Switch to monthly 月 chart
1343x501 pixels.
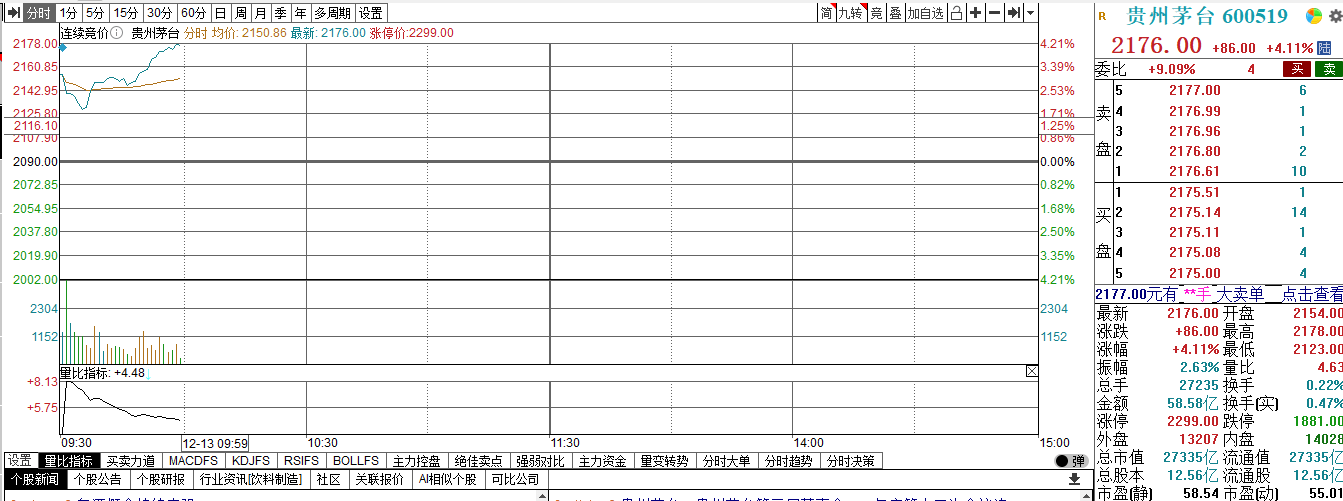point(261,13)
